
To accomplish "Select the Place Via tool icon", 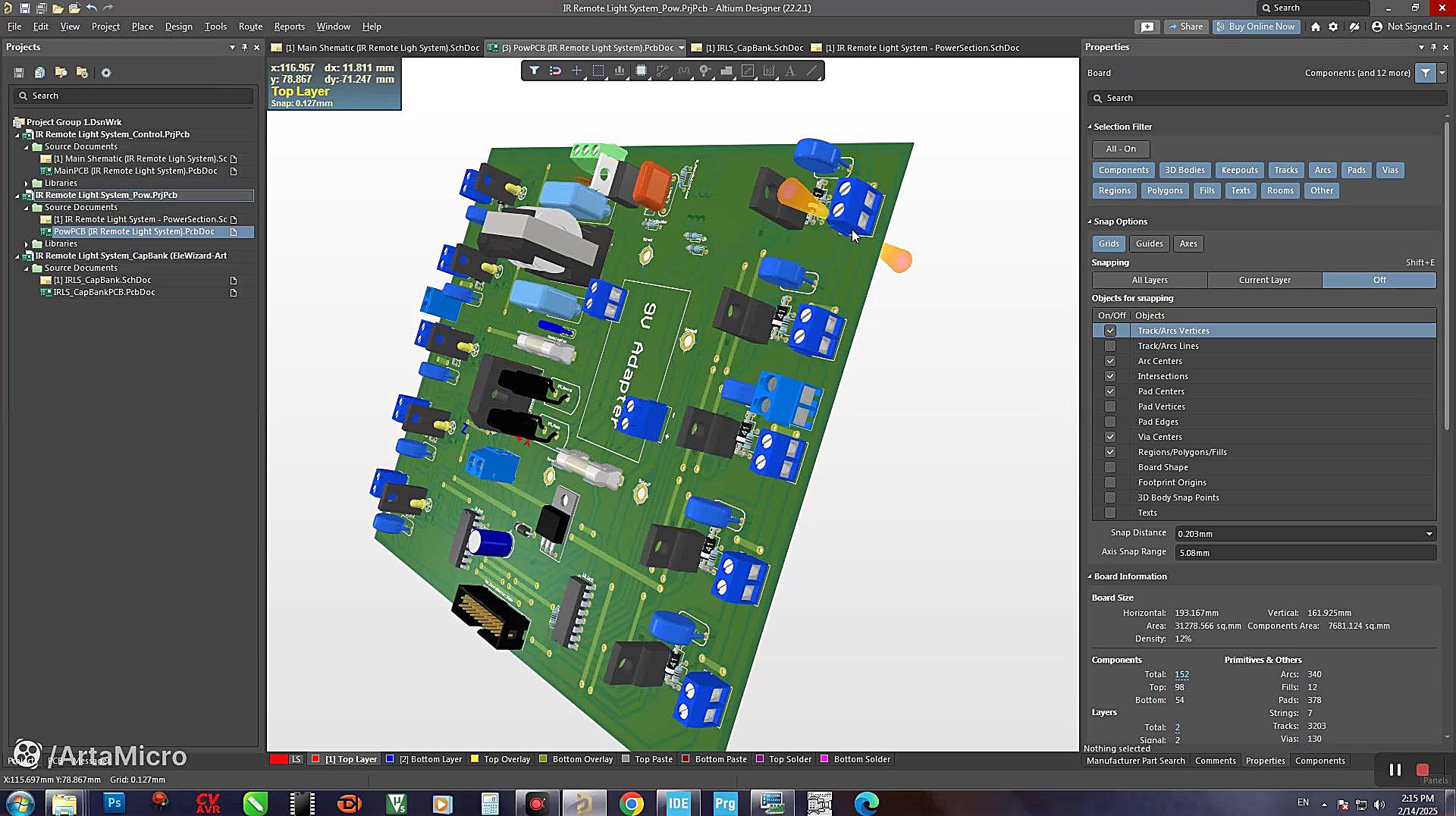I will coord(705,71).
